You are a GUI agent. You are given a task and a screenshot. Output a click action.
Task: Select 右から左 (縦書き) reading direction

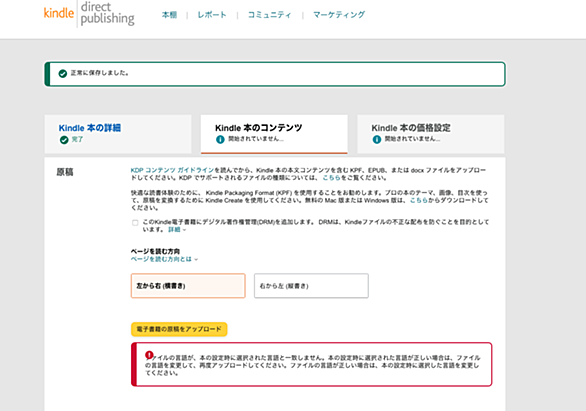(x=311, y=286)
